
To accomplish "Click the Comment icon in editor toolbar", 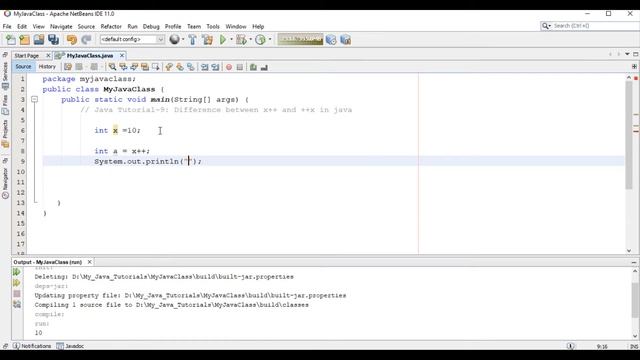I will click(x=253, y=67).
